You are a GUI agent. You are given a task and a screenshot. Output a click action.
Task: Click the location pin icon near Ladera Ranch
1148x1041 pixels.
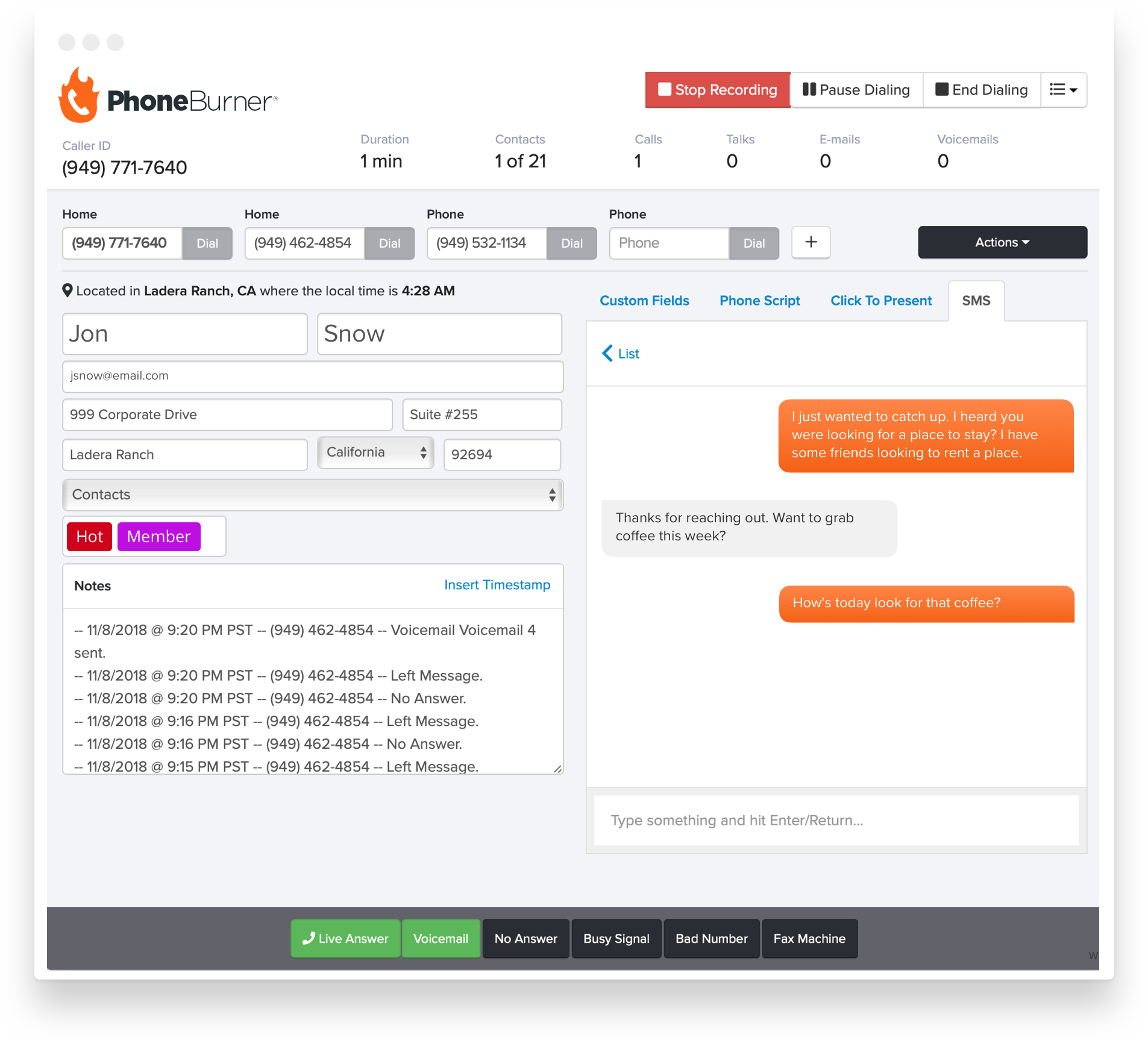coord(67,291)
